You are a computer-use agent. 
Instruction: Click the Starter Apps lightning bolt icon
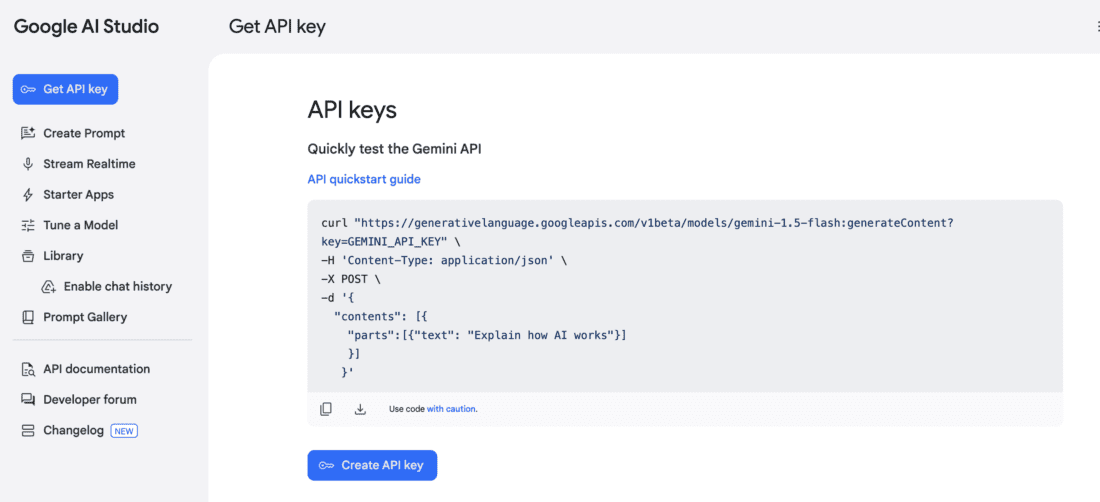(x=28, y=195)
